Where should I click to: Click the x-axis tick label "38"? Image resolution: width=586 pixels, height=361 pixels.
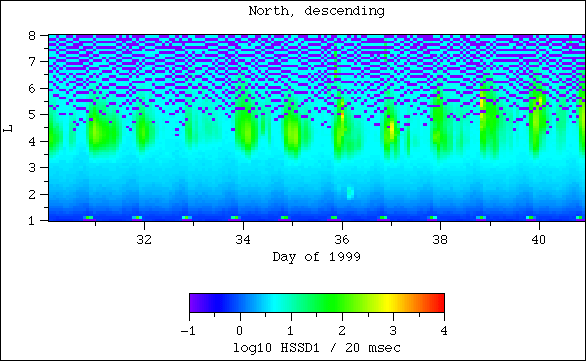pos(440,240)
